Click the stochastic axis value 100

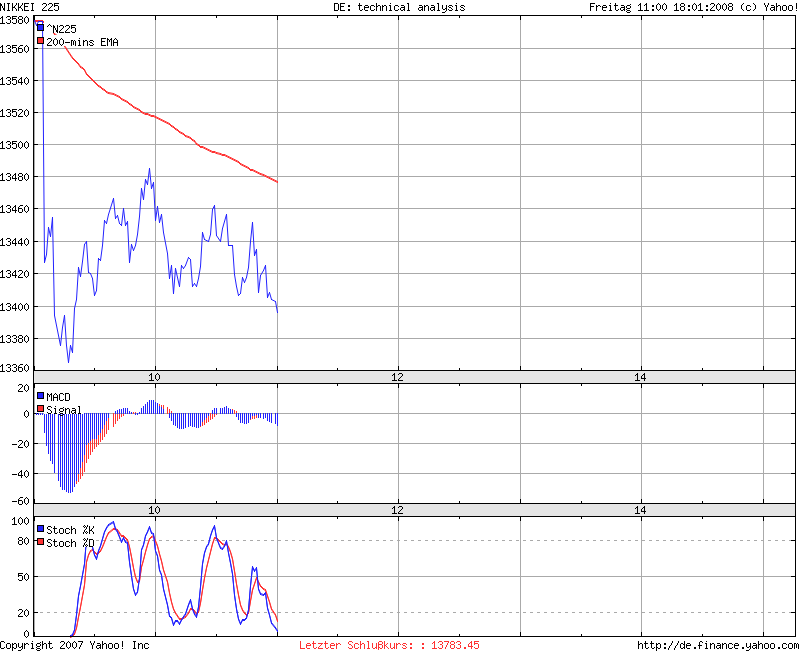click(20, 521)
